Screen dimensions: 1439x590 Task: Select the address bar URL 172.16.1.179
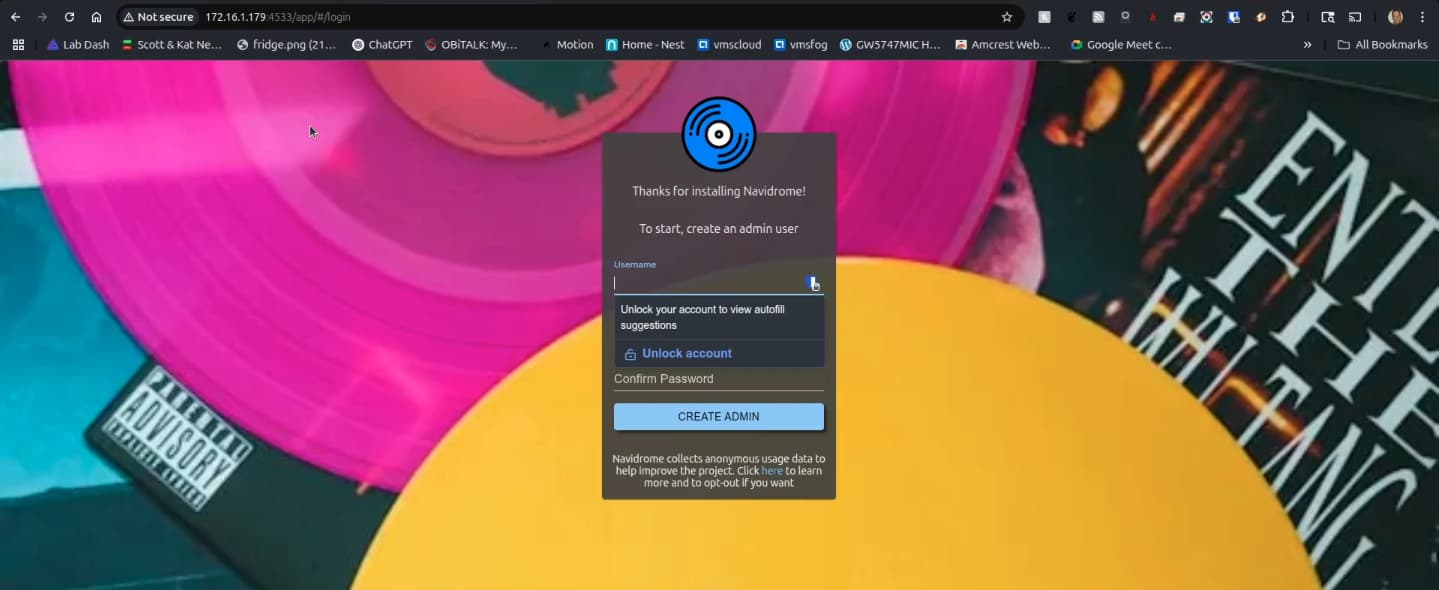(277, 17)
